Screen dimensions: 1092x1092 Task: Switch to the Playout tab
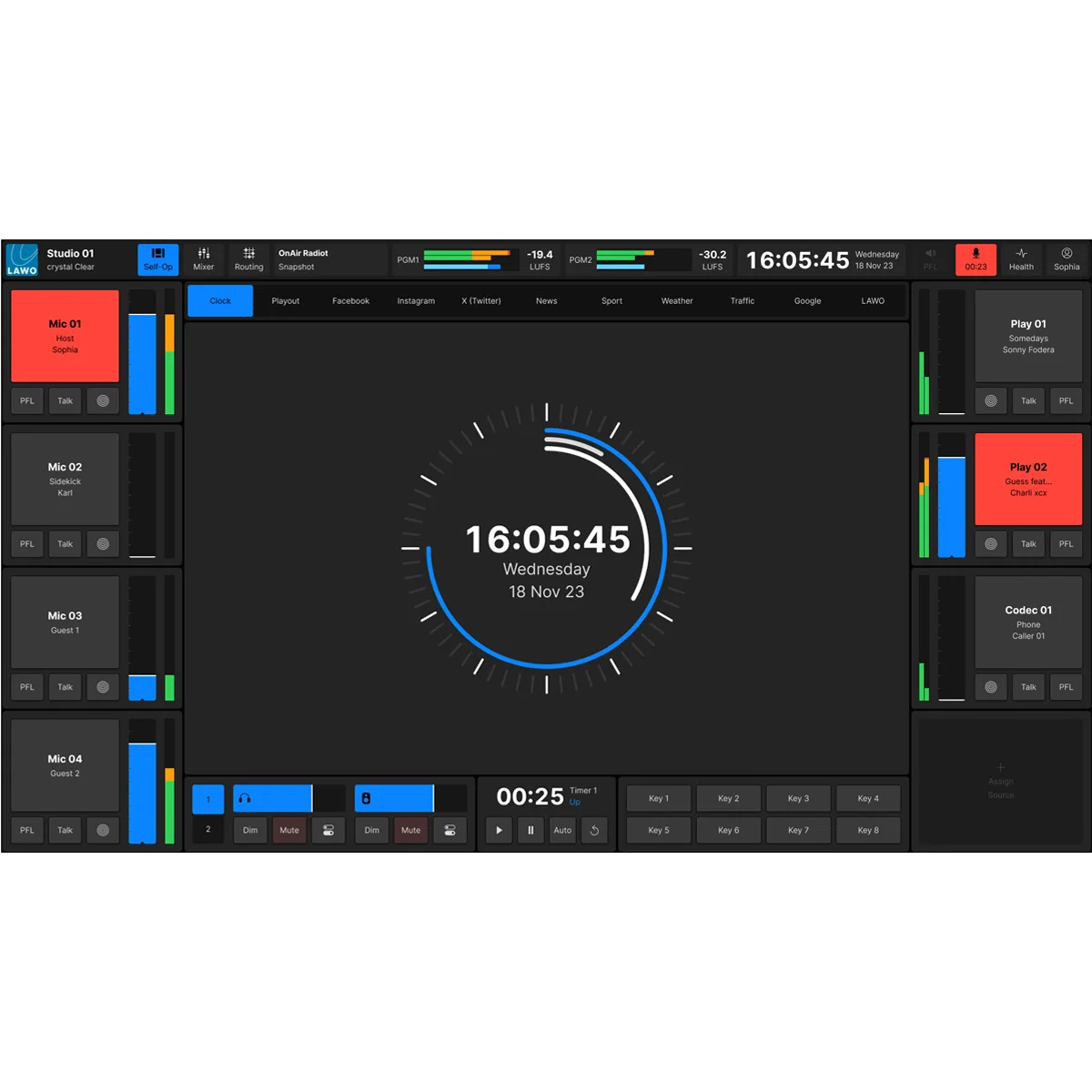(x=286, y=301)
